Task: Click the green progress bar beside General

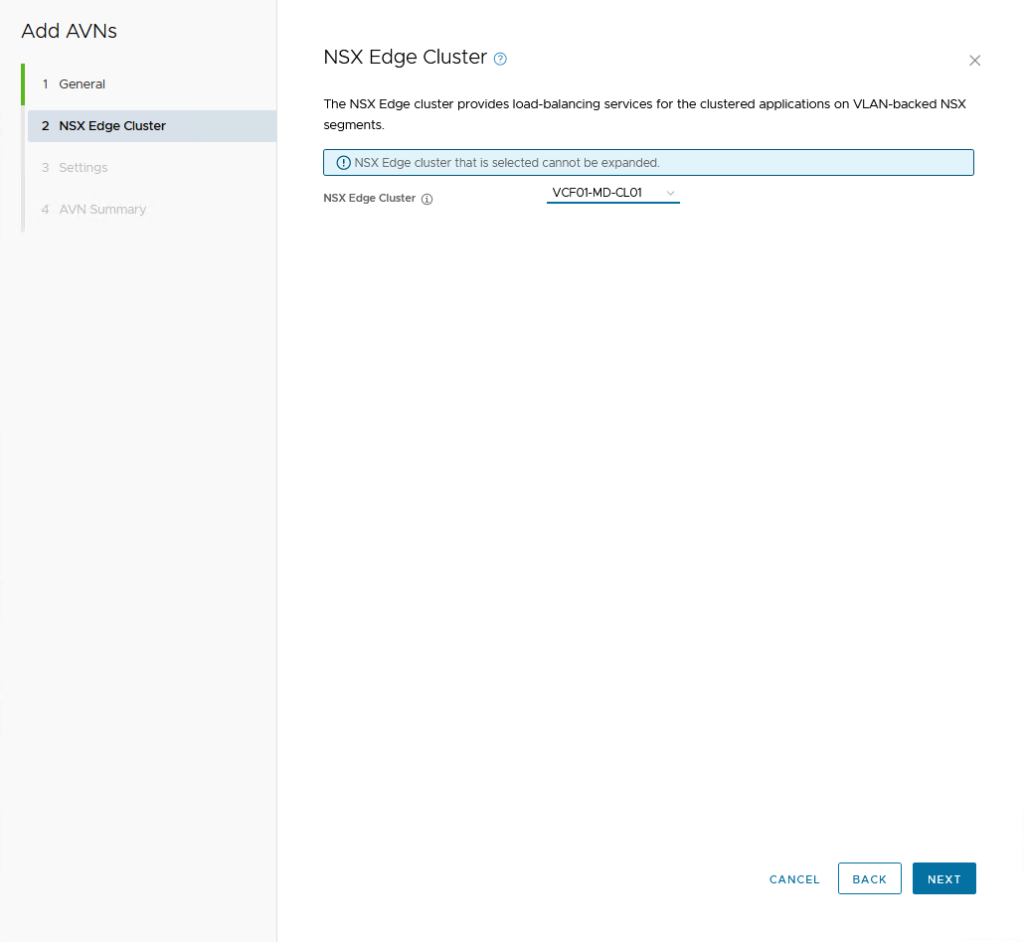Action: (x=23, y=84)
